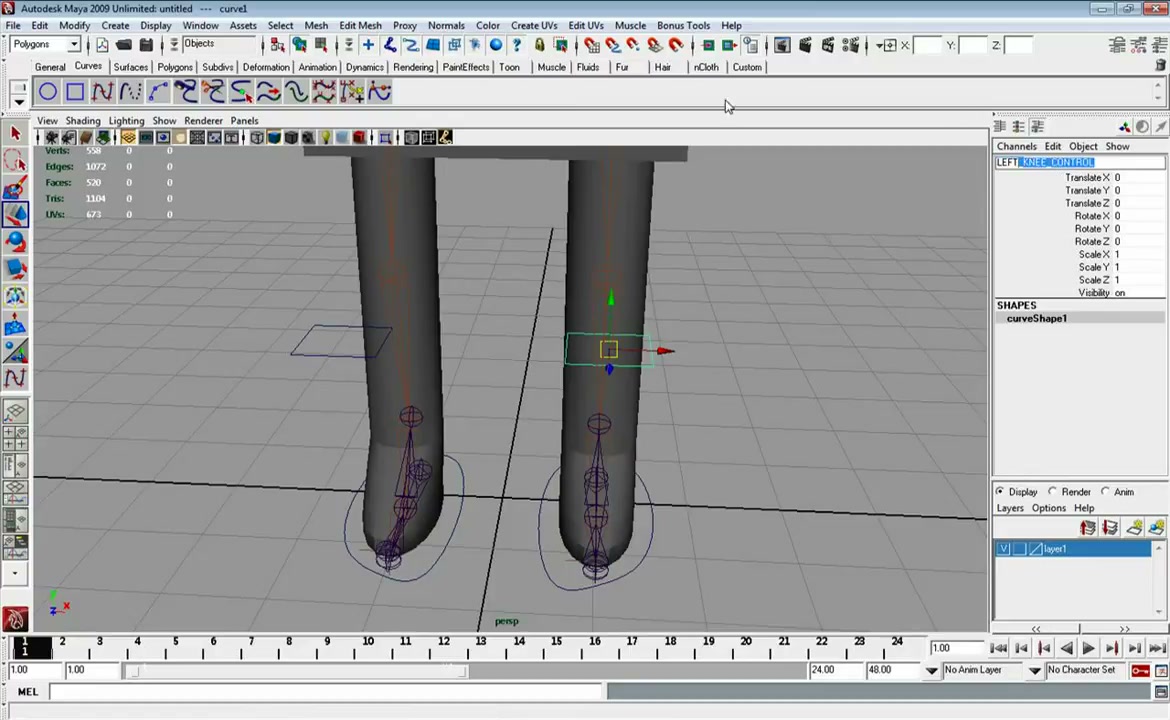Switch to the Surfaces shelf tab
The image size is (1170, 720).
click(x=131, y=67)
